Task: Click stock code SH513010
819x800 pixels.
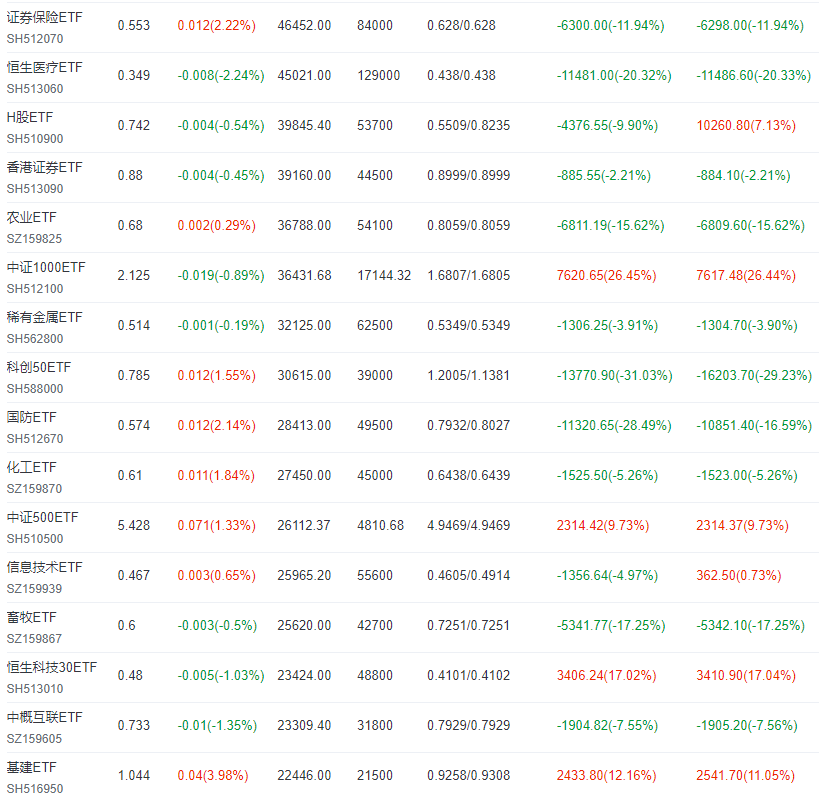Action: [35, 689]
